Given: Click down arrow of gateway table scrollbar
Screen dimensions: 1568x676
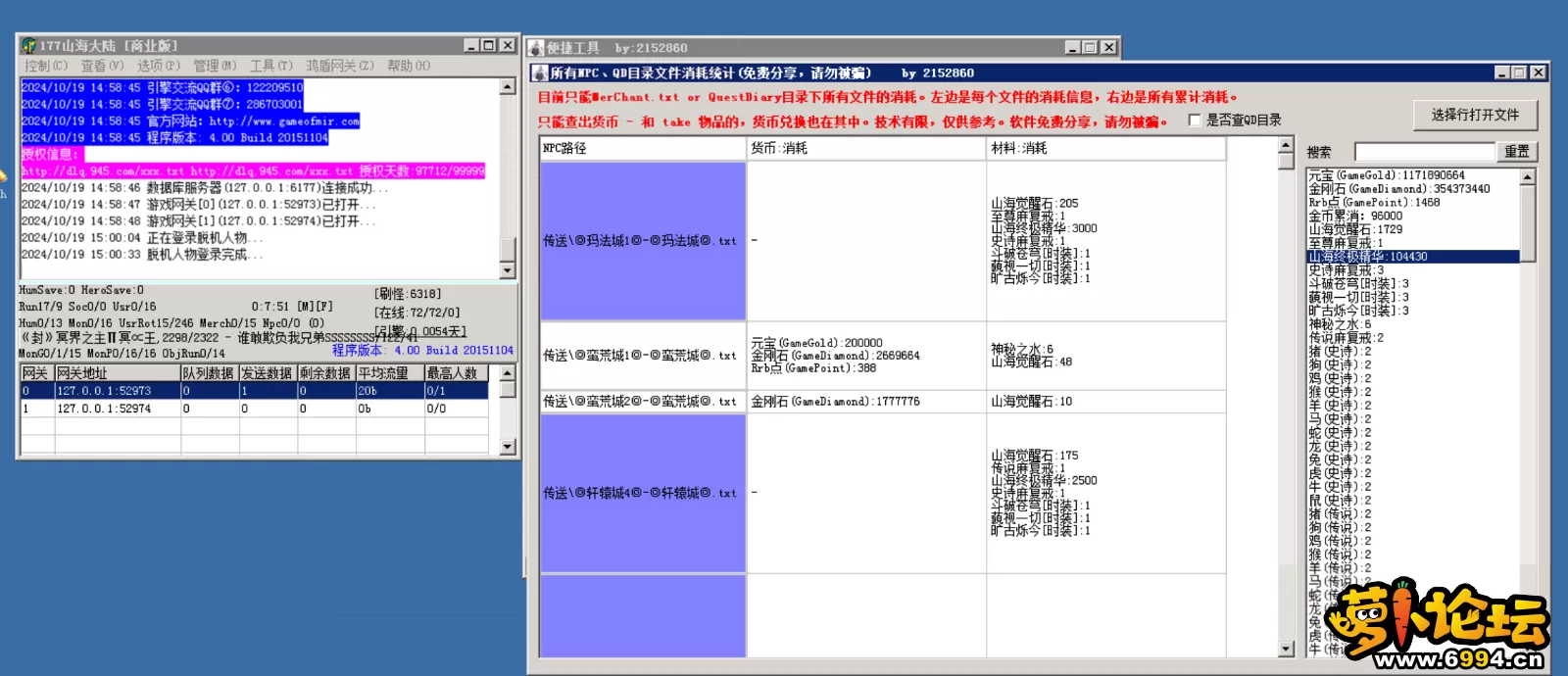Looking at the screenshot, I should pos(508,448).
